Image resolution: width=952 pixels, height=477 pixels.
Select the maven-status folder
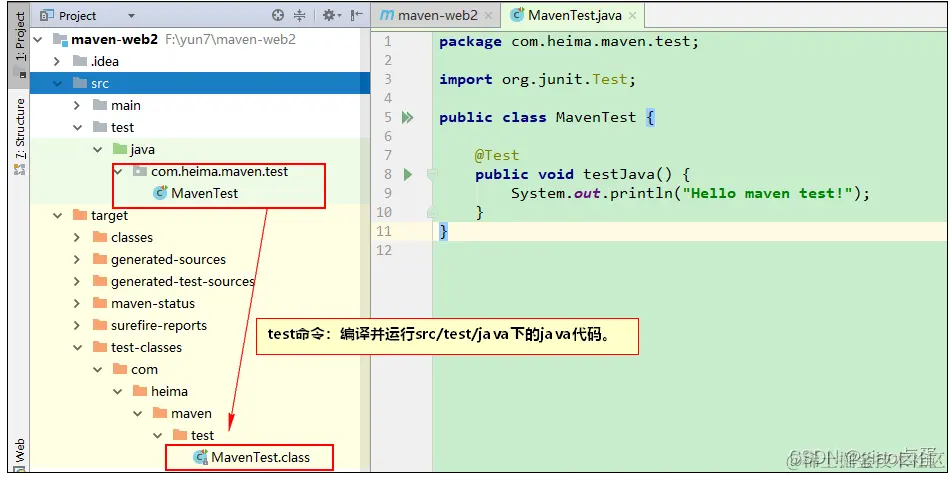coord(153,303)
